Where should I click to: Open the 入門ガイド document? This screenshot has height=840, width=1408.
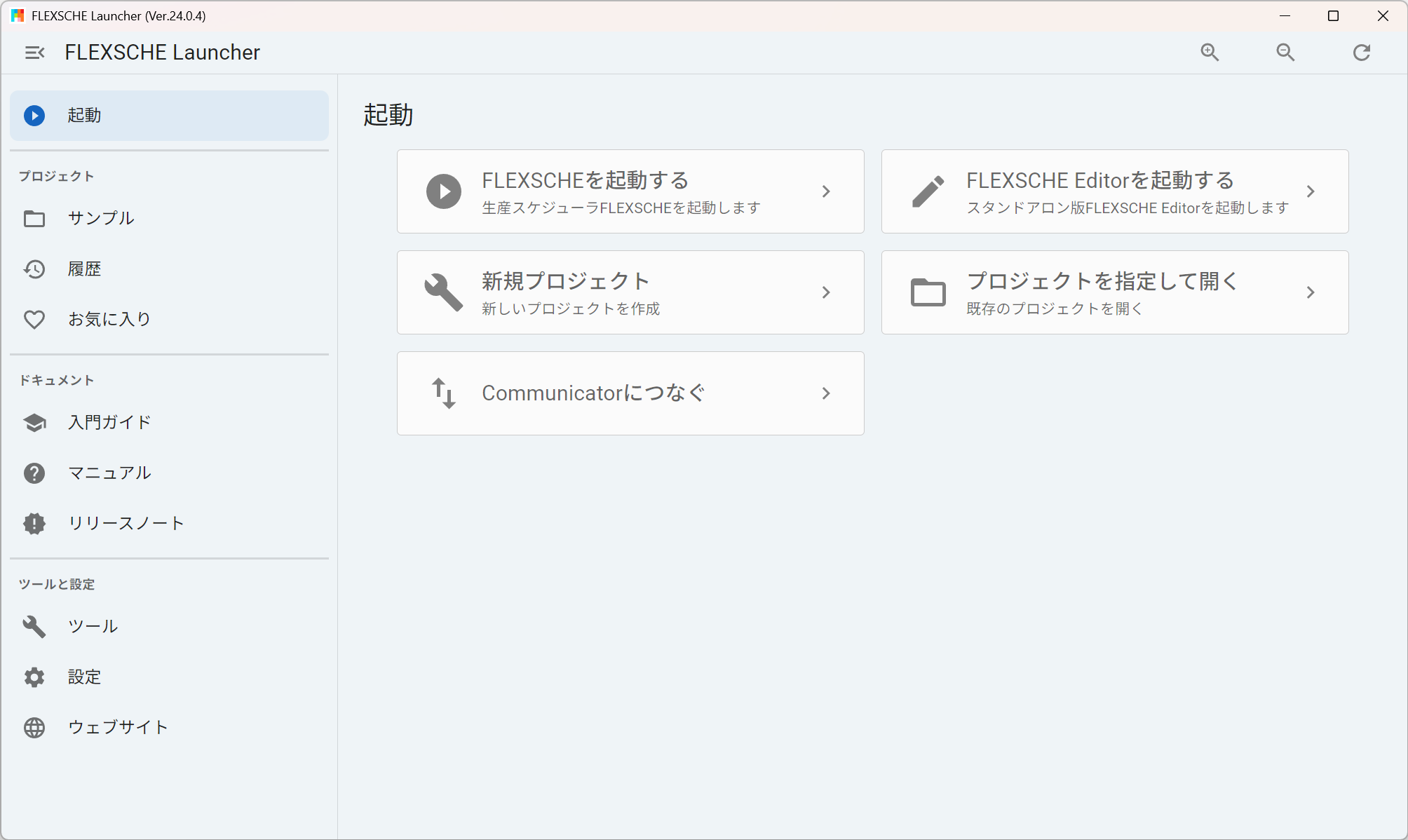[109, 423]
